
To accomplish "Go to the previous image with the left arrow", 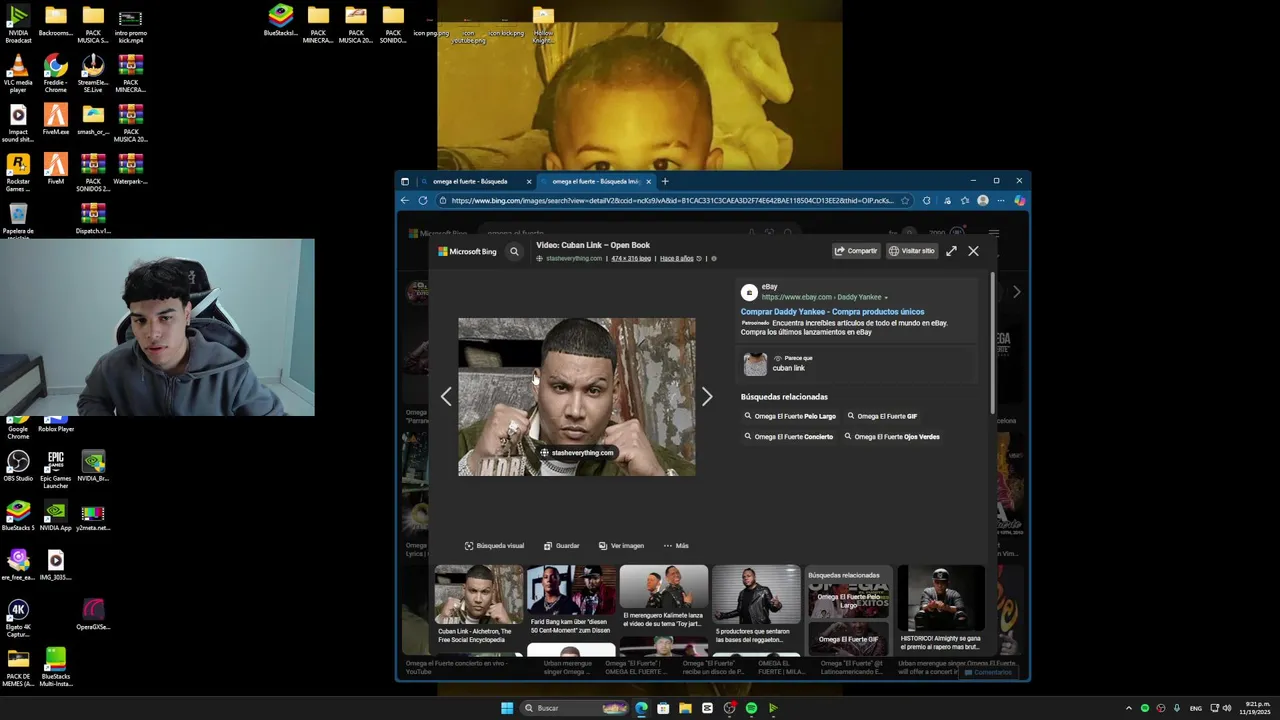I will point(446,396).
